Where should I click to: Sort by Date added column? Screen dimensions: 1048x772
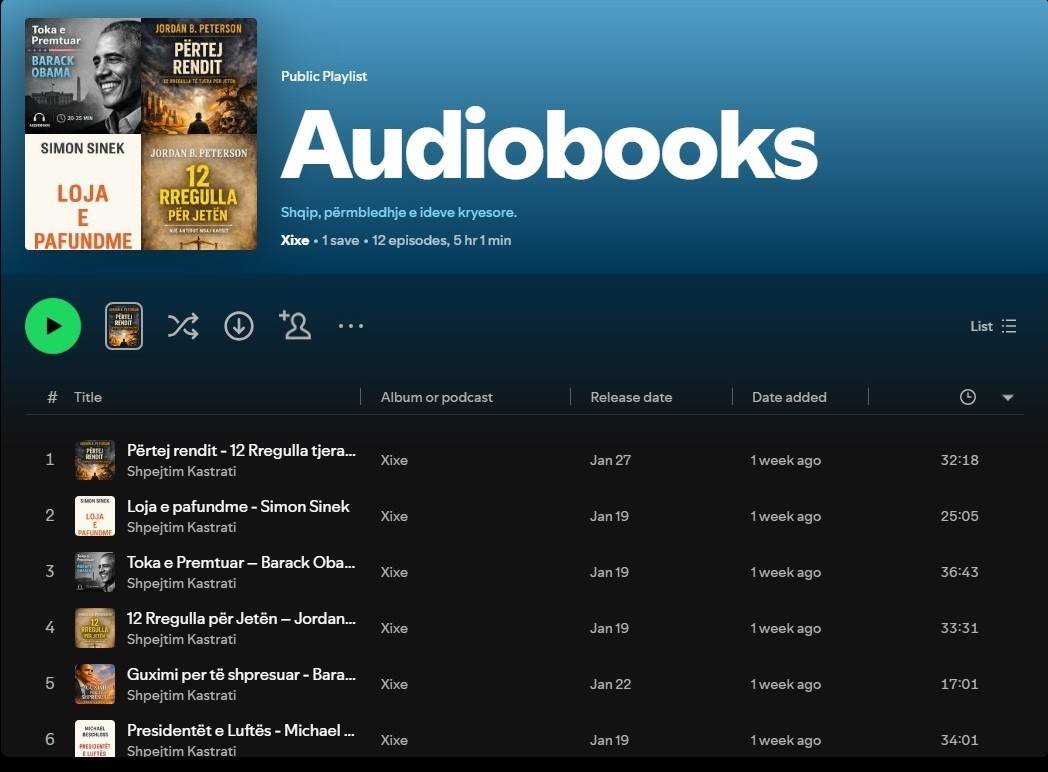(x=789, y=397)
